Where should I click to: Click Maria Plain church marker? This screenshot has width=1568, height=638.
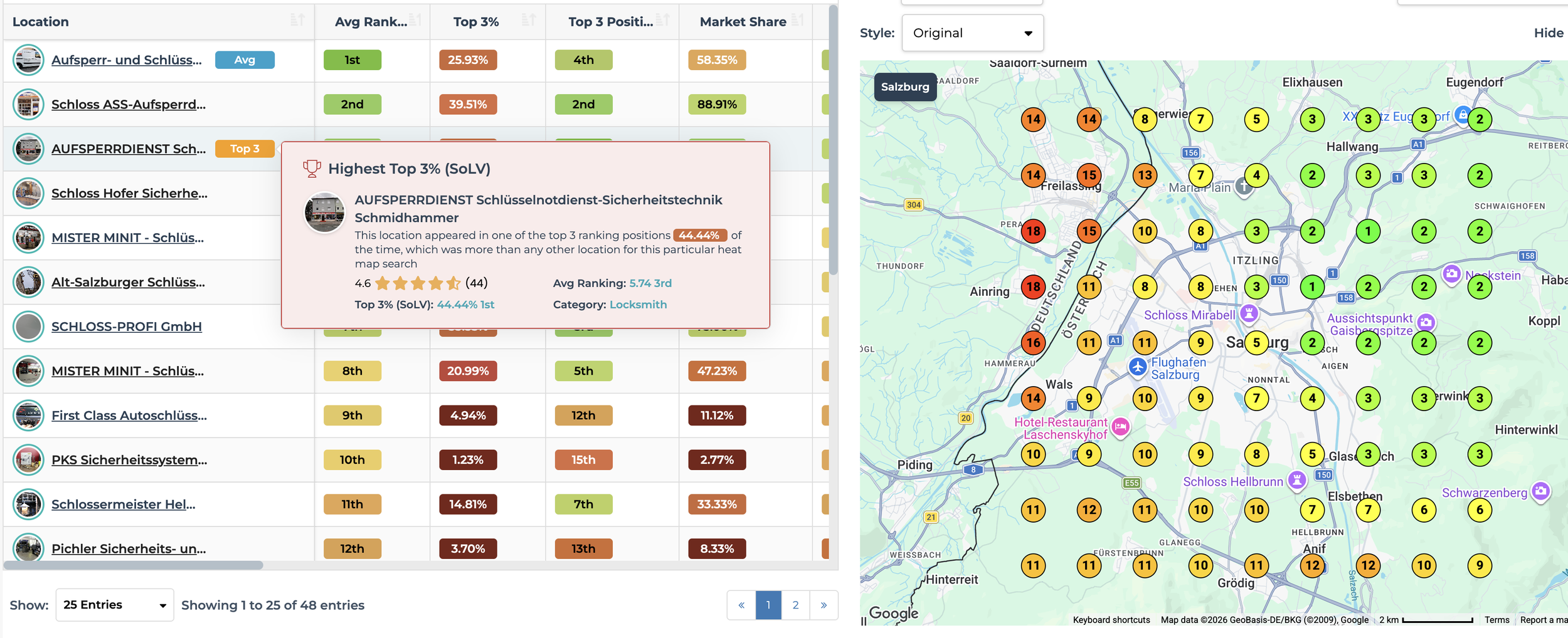coord(1244,187)
